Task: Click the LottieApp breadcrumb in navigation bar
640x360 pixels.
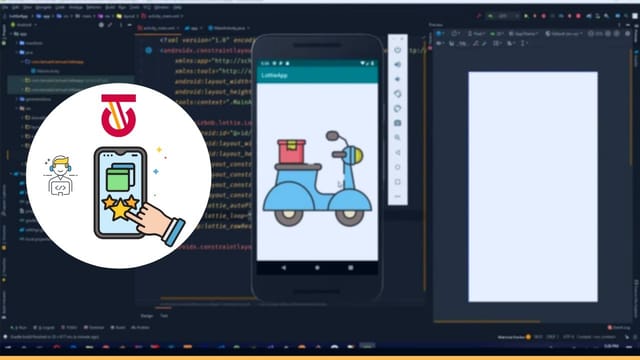Action: pyautogui.click(x=18, y=16)
